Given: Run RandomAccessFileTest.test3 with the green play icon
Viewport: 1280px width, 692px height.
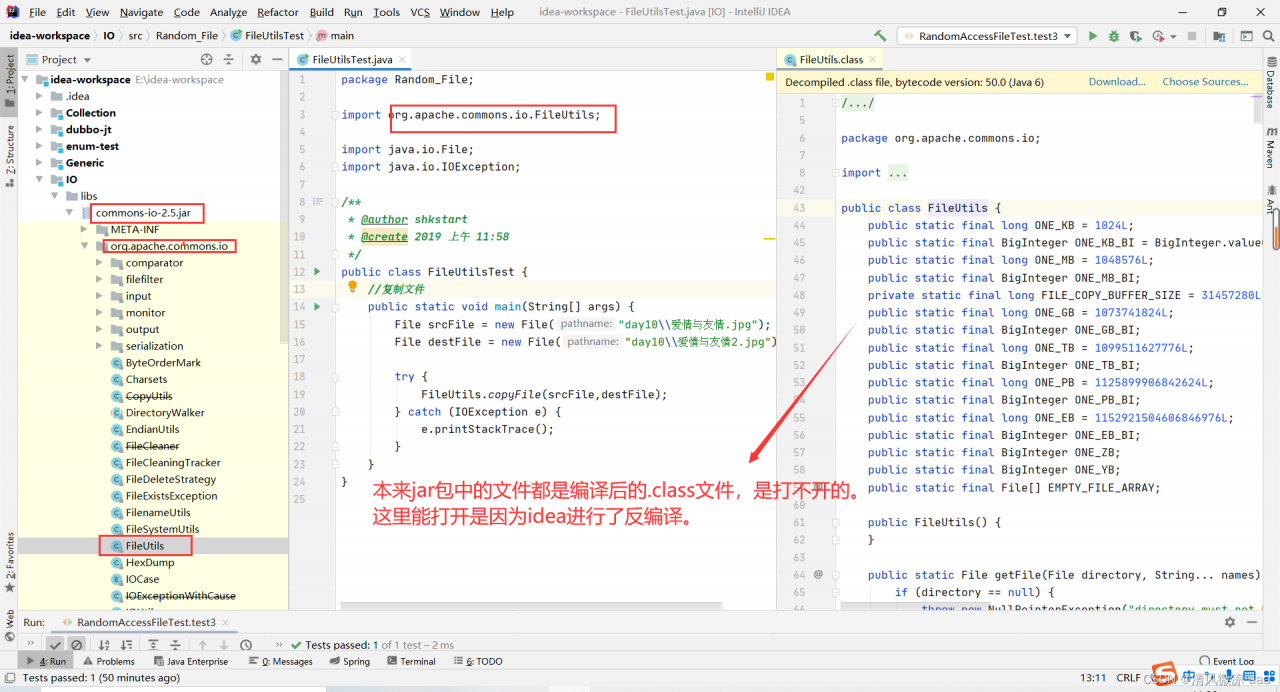Looking at the screenshot, I should (x=1091, y=35).
